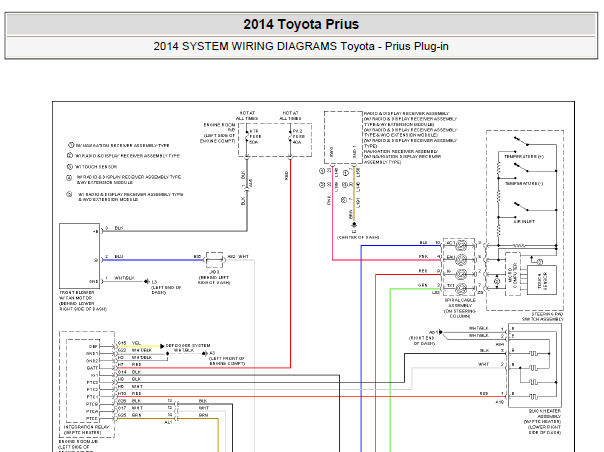Click the J/C 3 junction connector box

pos(215,260)
